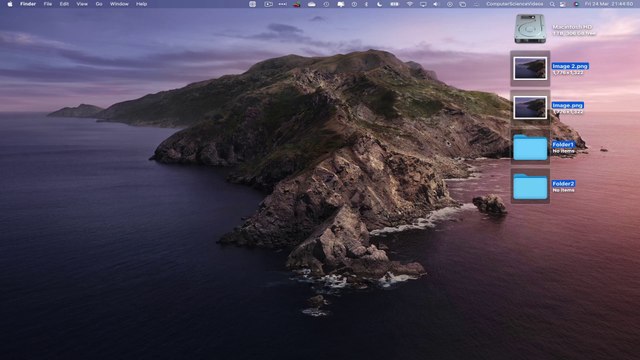
Task: Click the date and time display
Action: coord(609,4)
